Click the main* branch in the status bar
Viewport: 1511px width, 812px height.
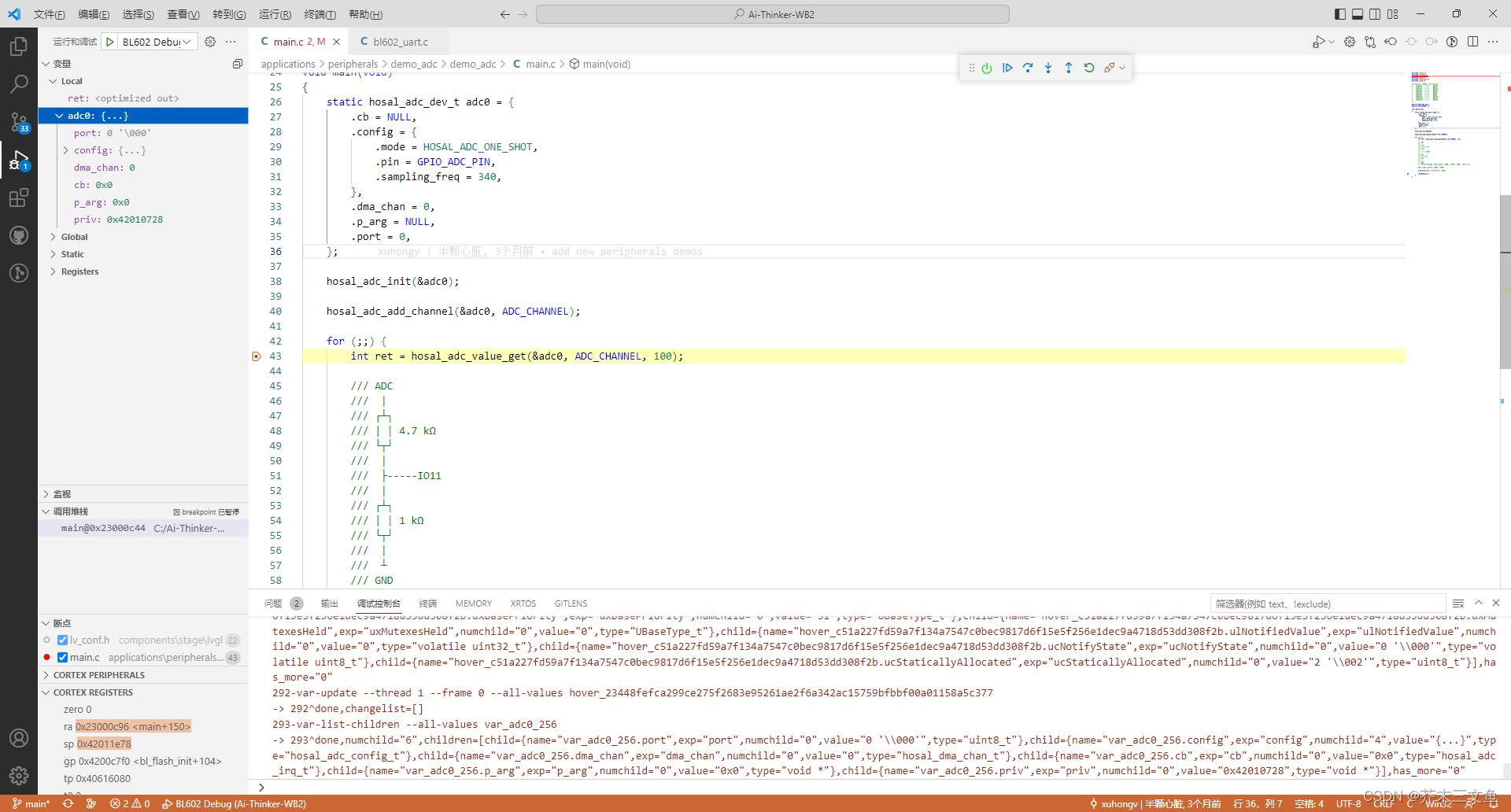coord(31,803)
